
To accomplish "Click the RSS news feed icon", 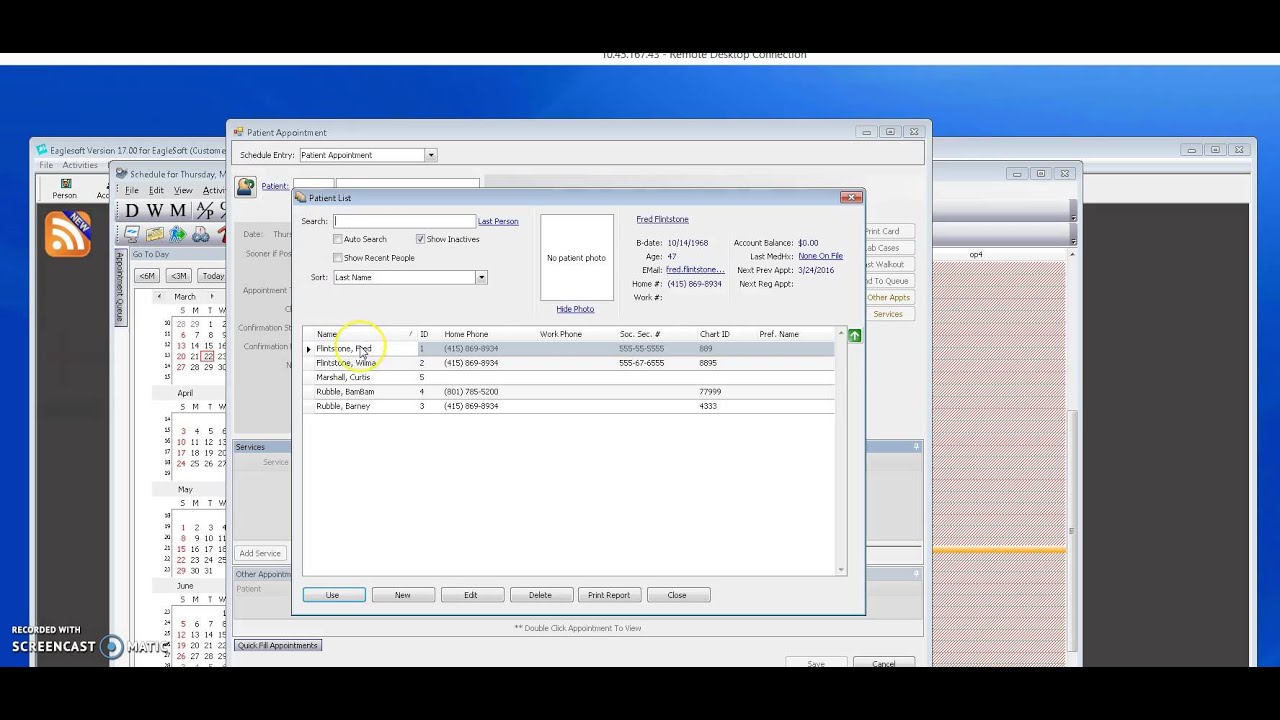I will [67, 235].
